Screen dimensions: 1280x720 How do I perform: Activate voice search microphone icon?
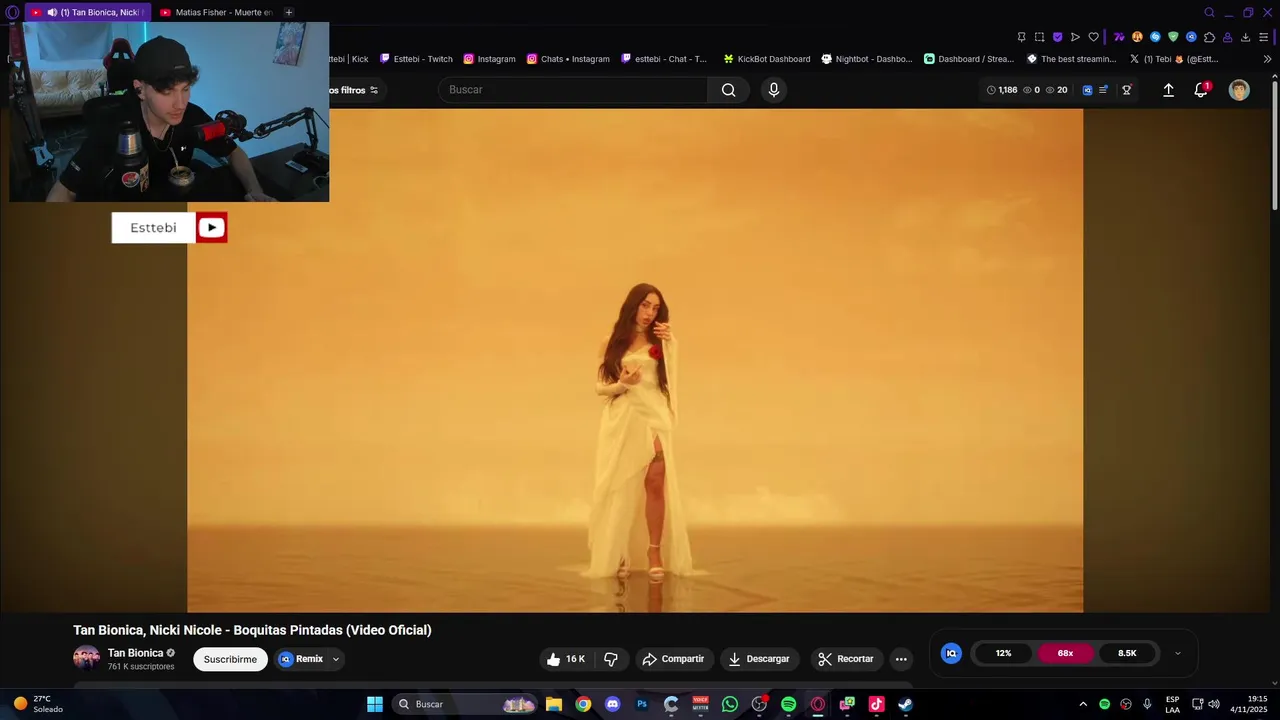click(773, 90)
